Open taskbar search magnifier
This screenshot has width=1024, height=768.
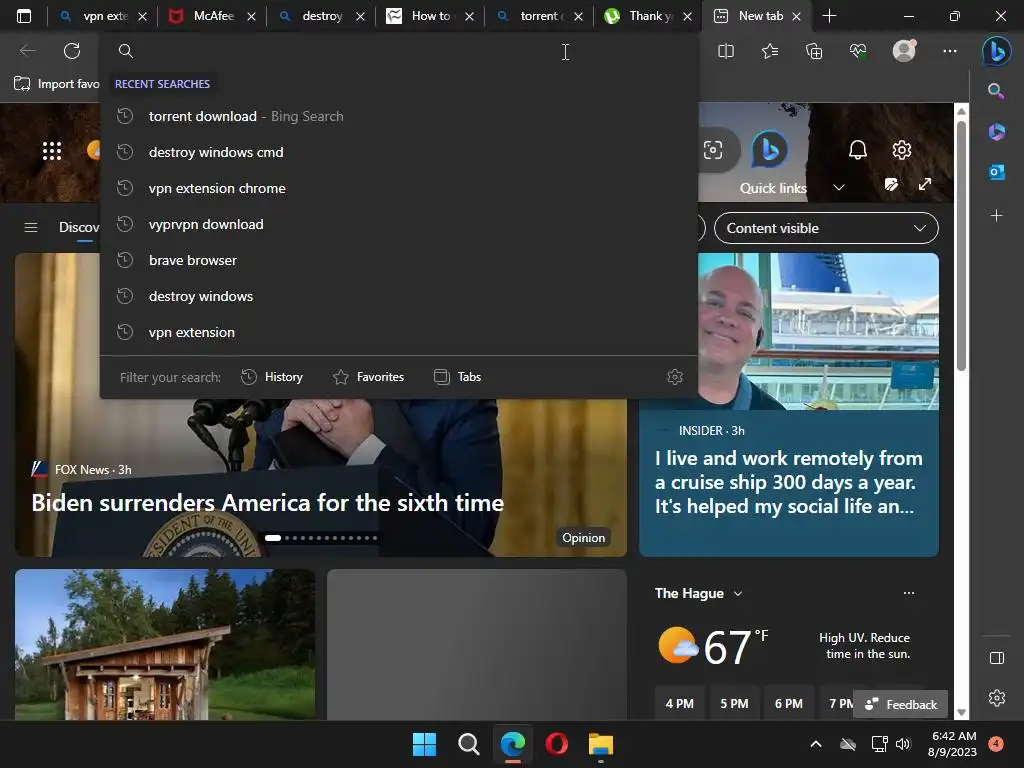tap(468, 744)
